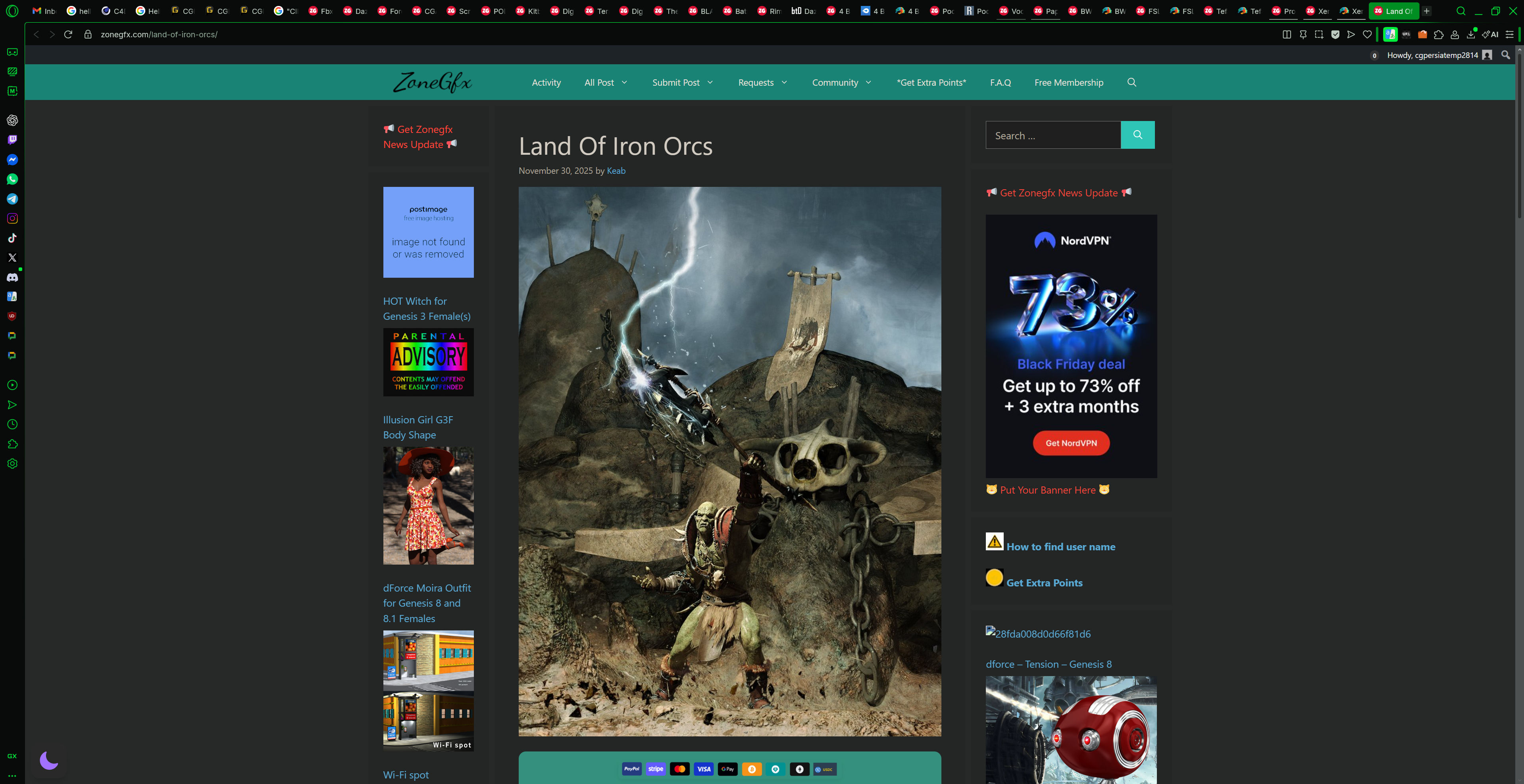The height and width of the screenshot is (784, 1524).
Task: Open the Telegram sidebar icon
Action: (12, 199)
